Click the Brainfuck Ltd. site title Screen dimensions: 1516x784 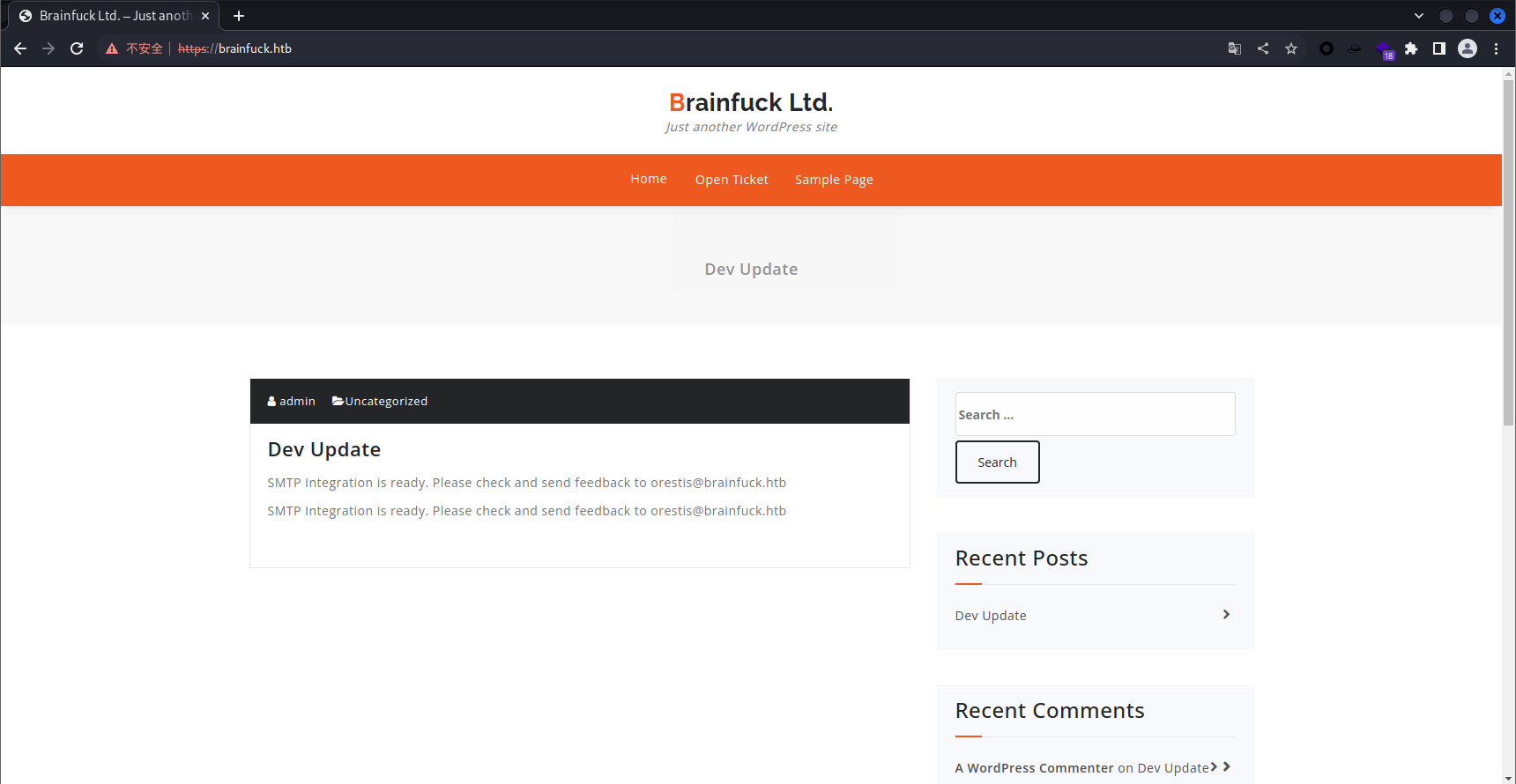coord(751,102)
